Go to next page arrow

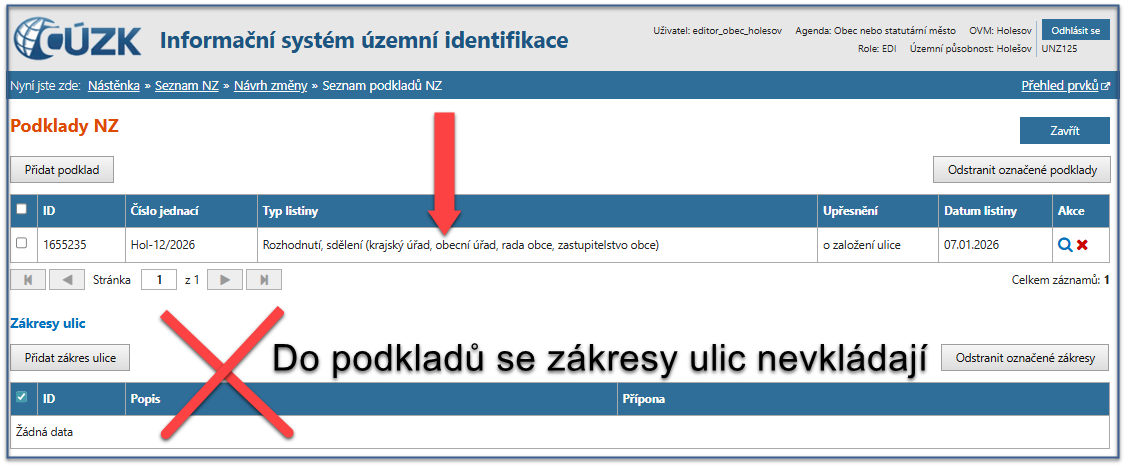(x=224, y=280)
